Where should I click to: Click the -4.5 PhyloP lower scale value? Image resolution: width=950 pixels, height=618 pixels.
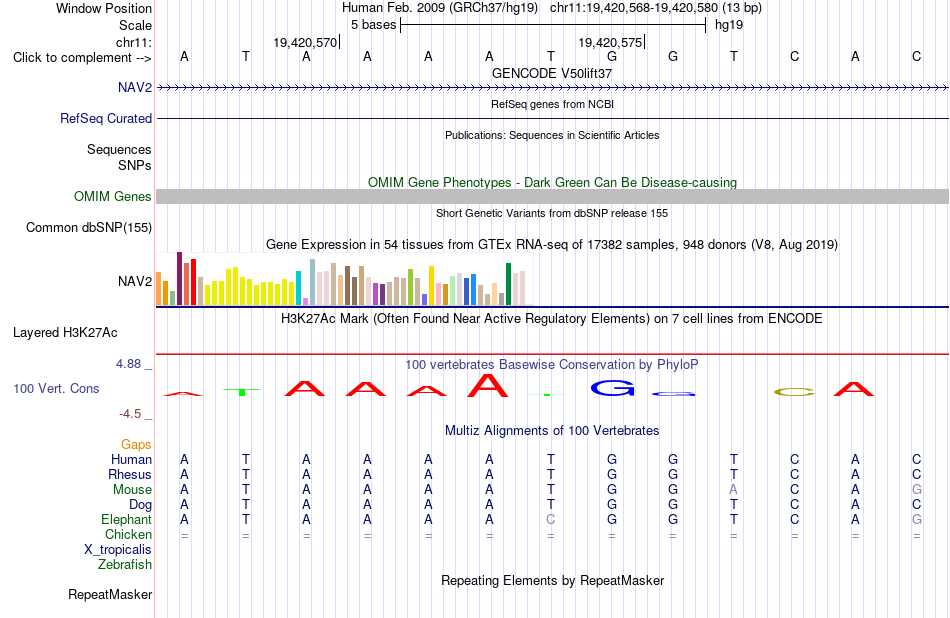click(130, 414)
